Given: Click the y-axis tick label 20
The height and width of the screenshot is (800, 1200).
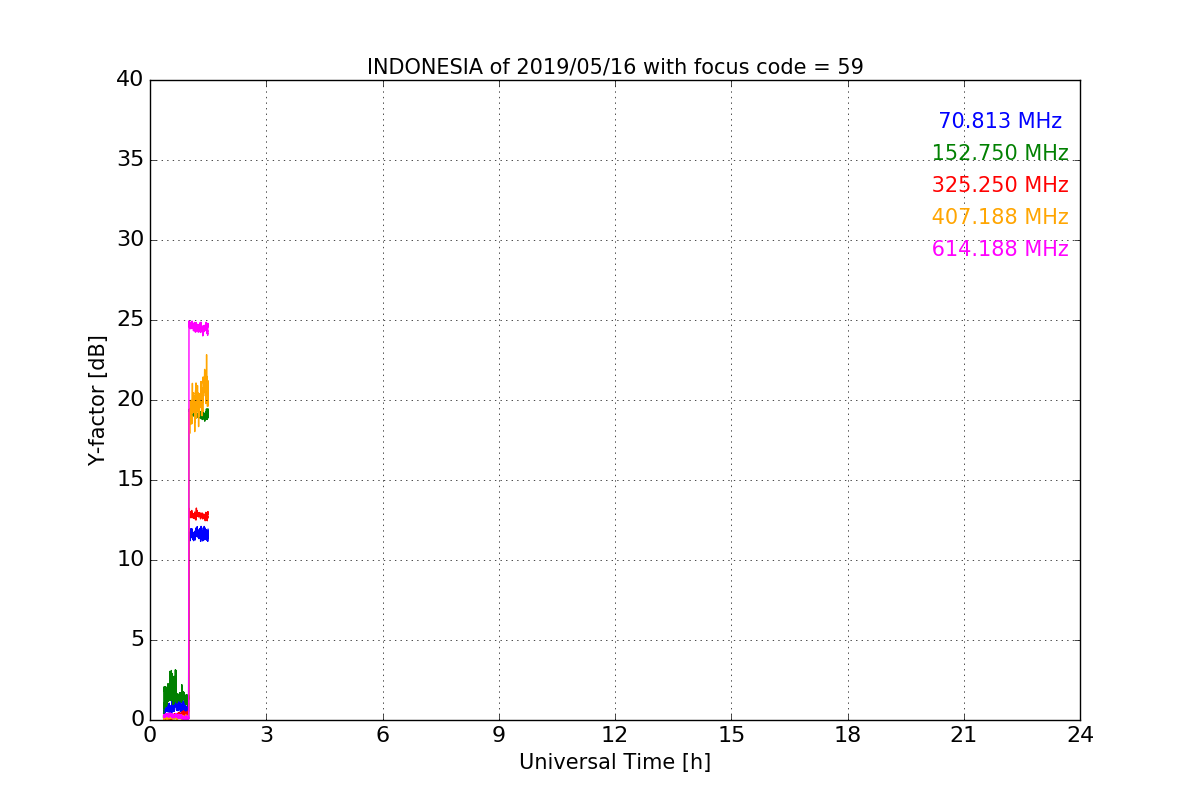Looking at the screenshot, I should [x=130, y=400].
